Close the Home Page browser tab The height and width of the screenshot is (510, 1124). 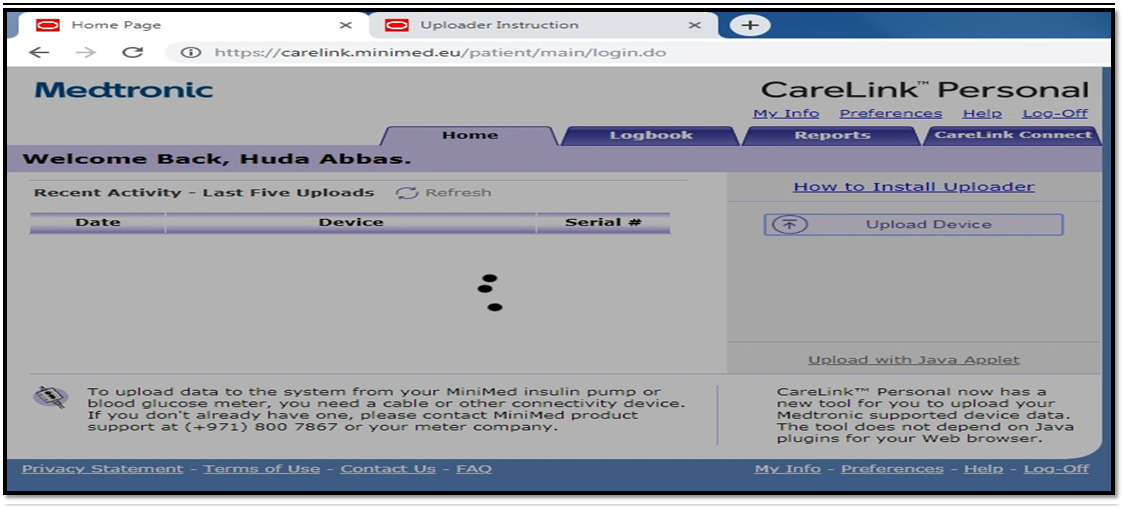point(346,25)
